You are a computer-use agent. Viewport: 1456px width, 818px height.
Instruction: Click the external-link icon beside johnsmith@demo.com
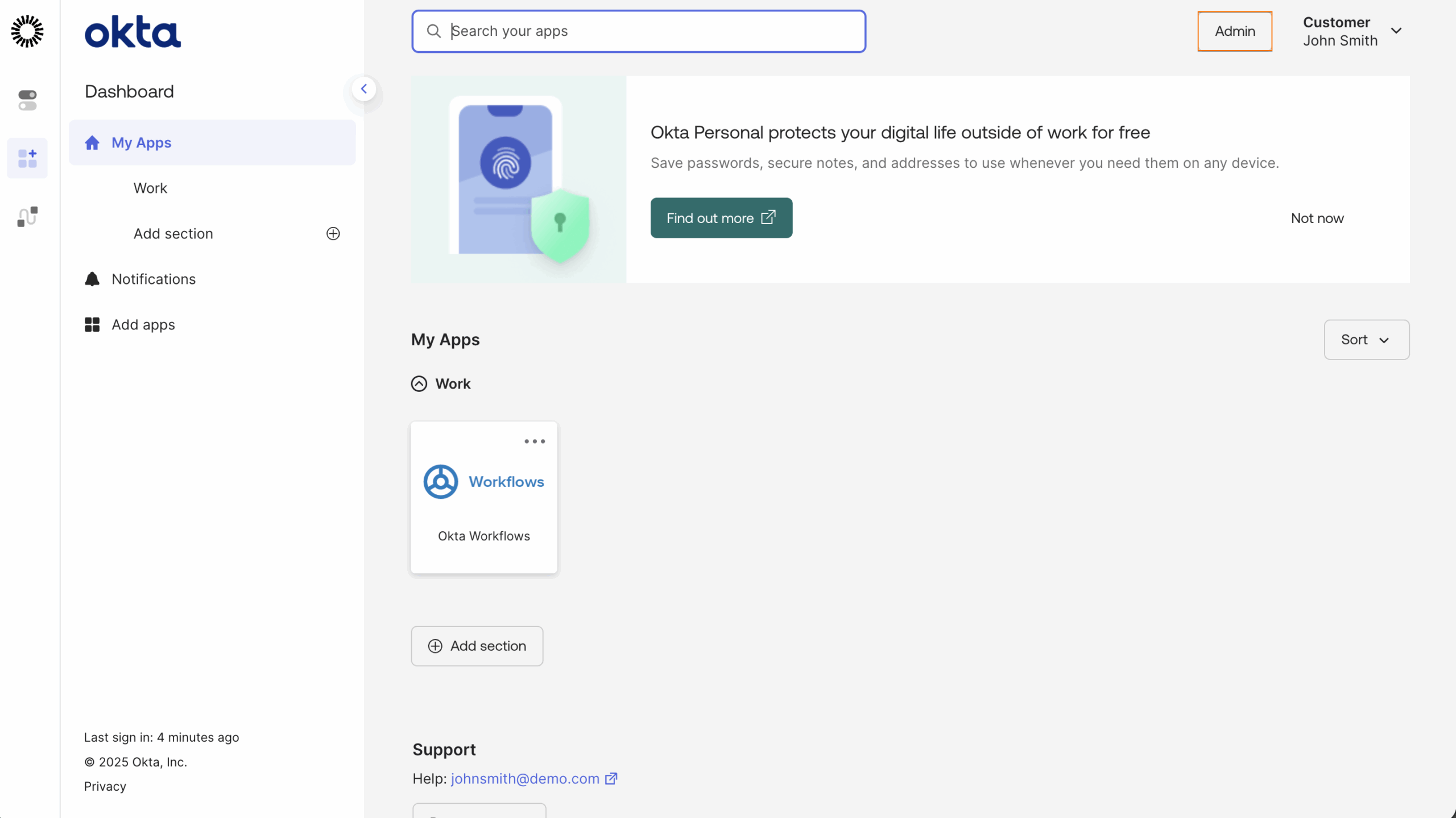pos(611,778)
